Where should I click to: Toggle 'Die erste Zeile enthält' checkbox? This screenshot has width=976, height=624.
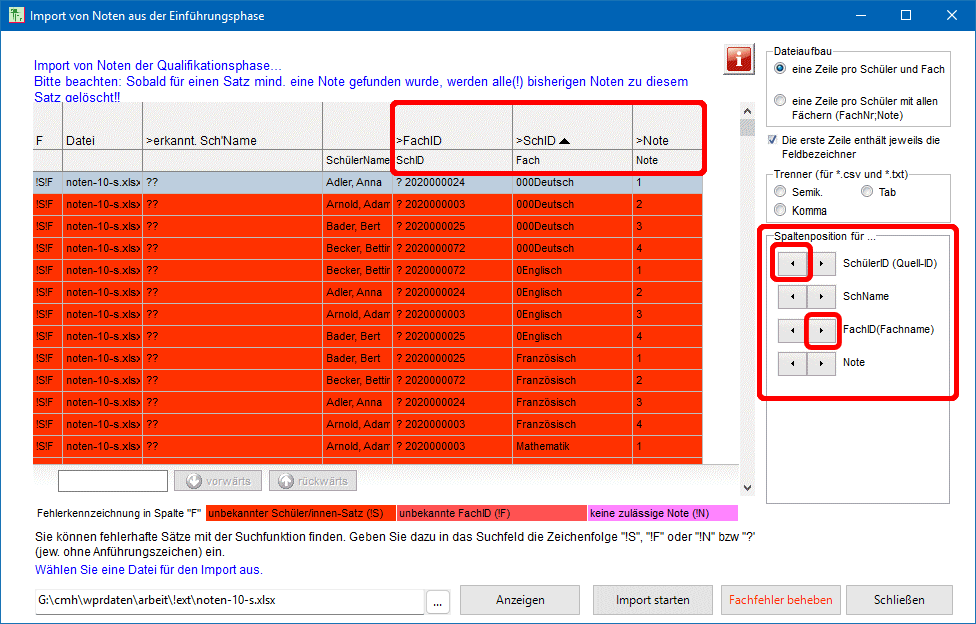pyautogui.click(x=773, y=141)
